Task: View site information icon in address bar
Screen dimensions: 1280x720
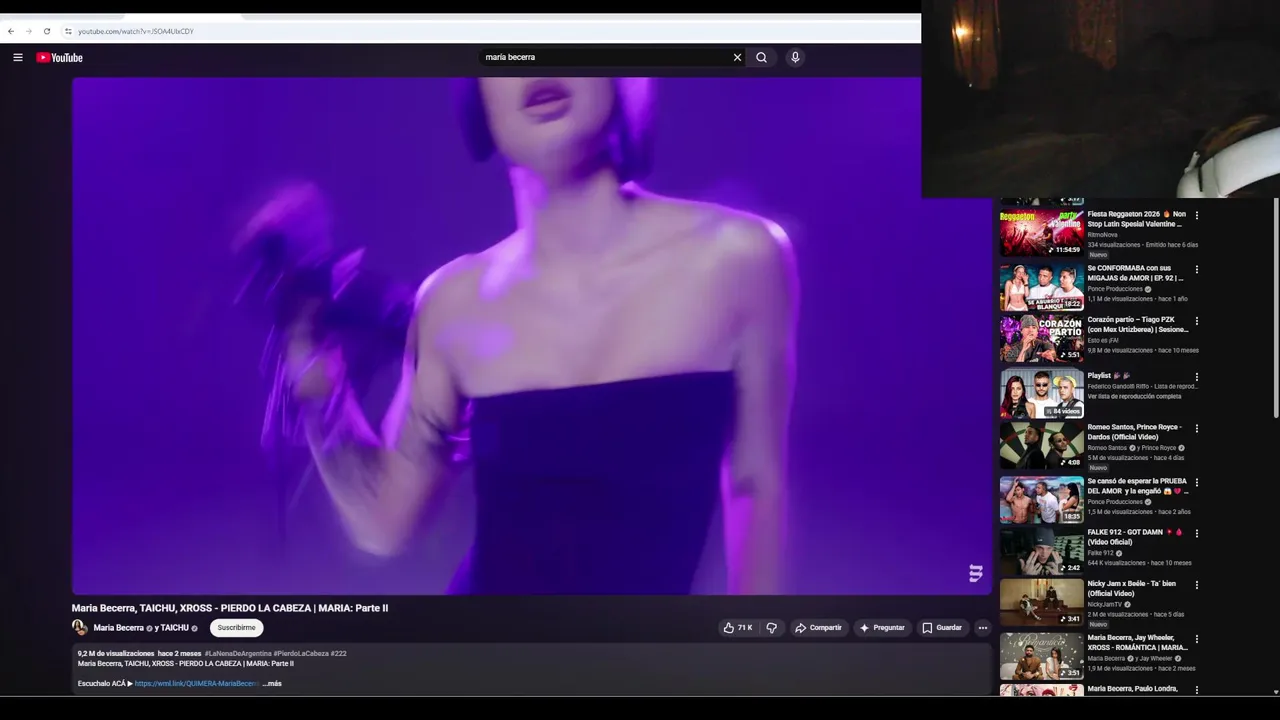Action: pyautogui.click(x=68, y=31)
